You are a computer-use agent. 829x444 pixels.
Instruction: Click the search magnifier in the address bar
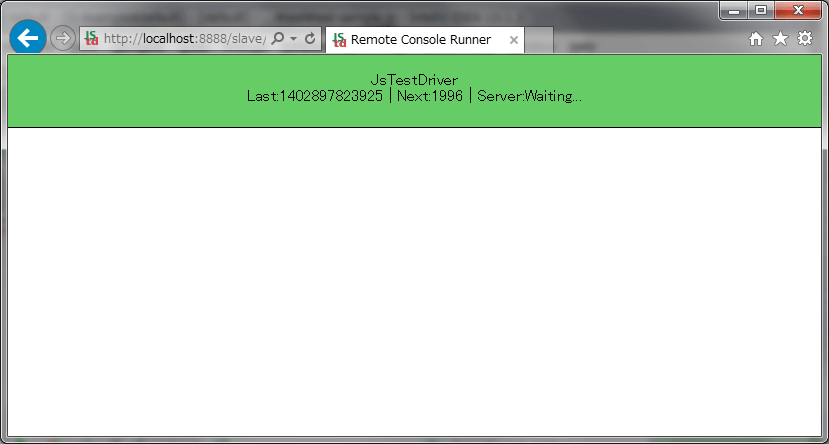(278, 39)
